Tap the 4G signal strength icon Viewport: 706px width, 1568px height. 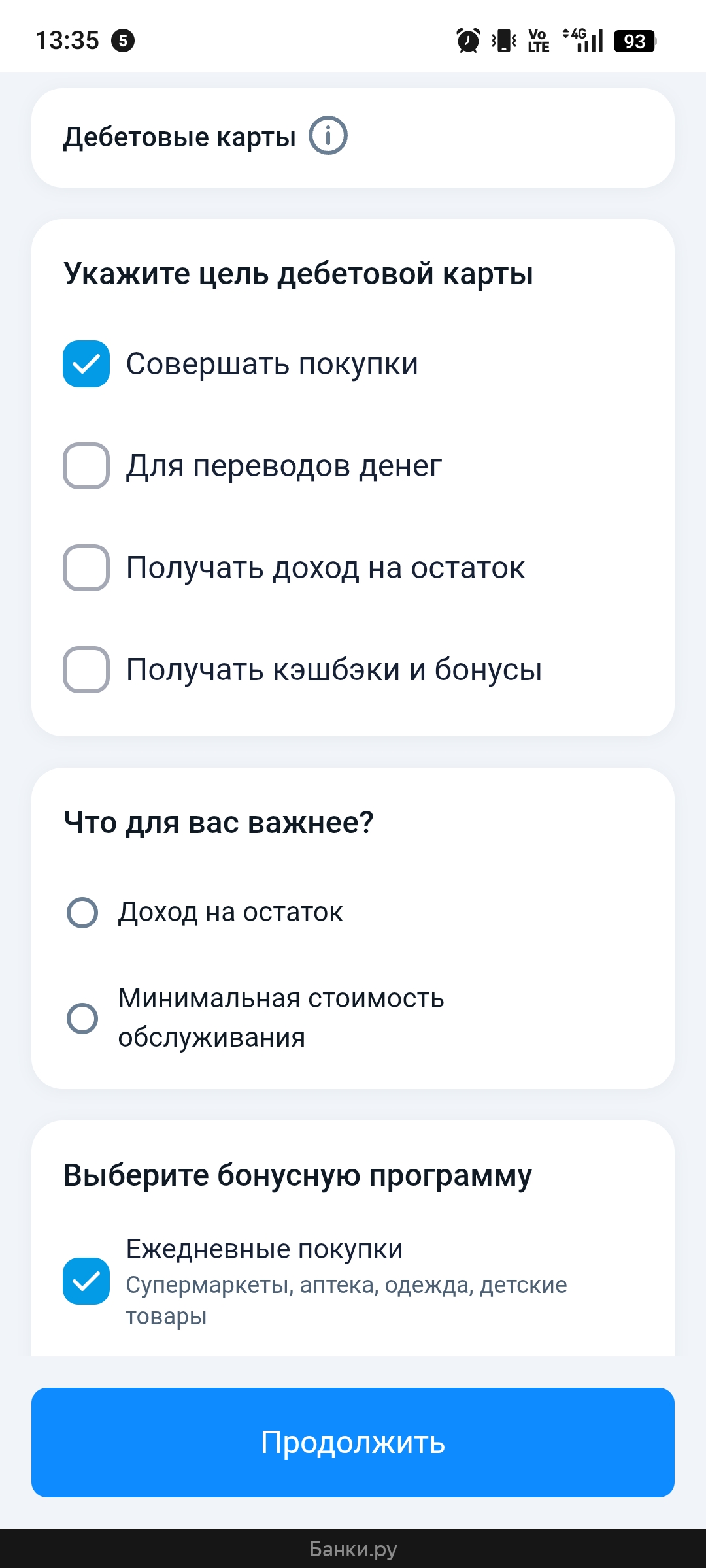584,41
